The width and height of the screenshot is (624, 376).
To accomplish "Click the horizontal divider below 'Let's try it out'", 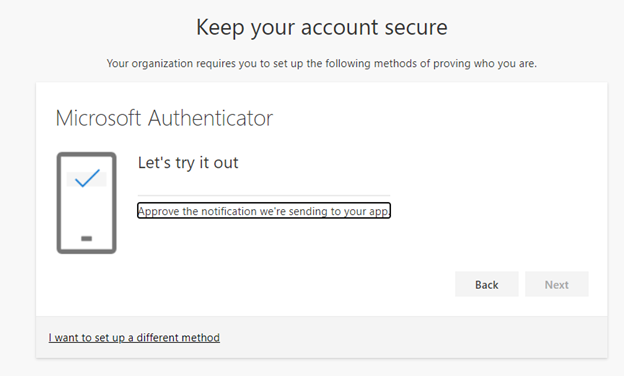I will coord(264,195).
